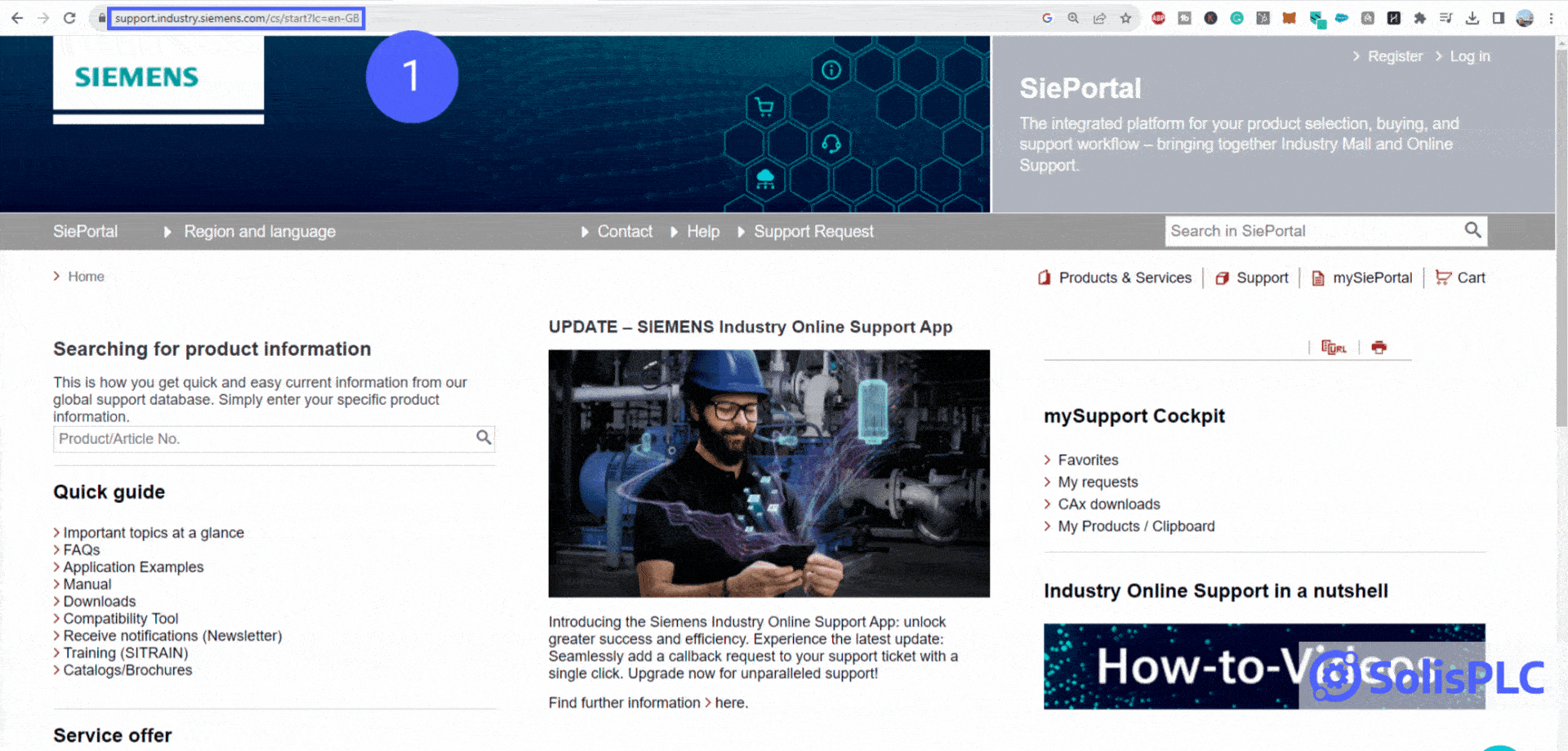Open the Grammarly extension
The image size is (1568, 751).
point(1236,17)
